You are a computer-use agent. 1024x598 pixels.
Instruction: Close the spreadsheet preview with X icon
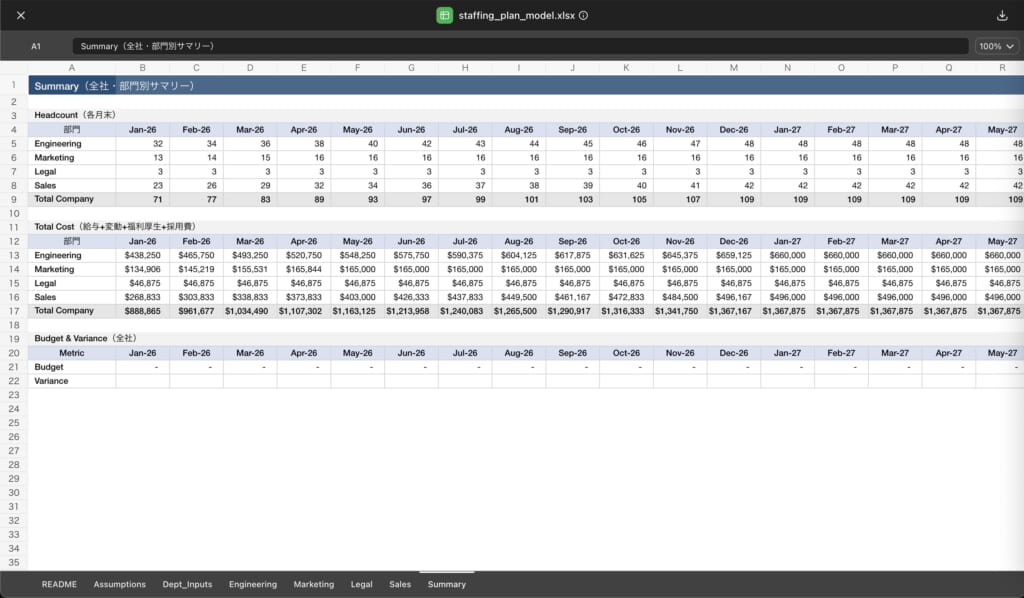pos(21,15)
